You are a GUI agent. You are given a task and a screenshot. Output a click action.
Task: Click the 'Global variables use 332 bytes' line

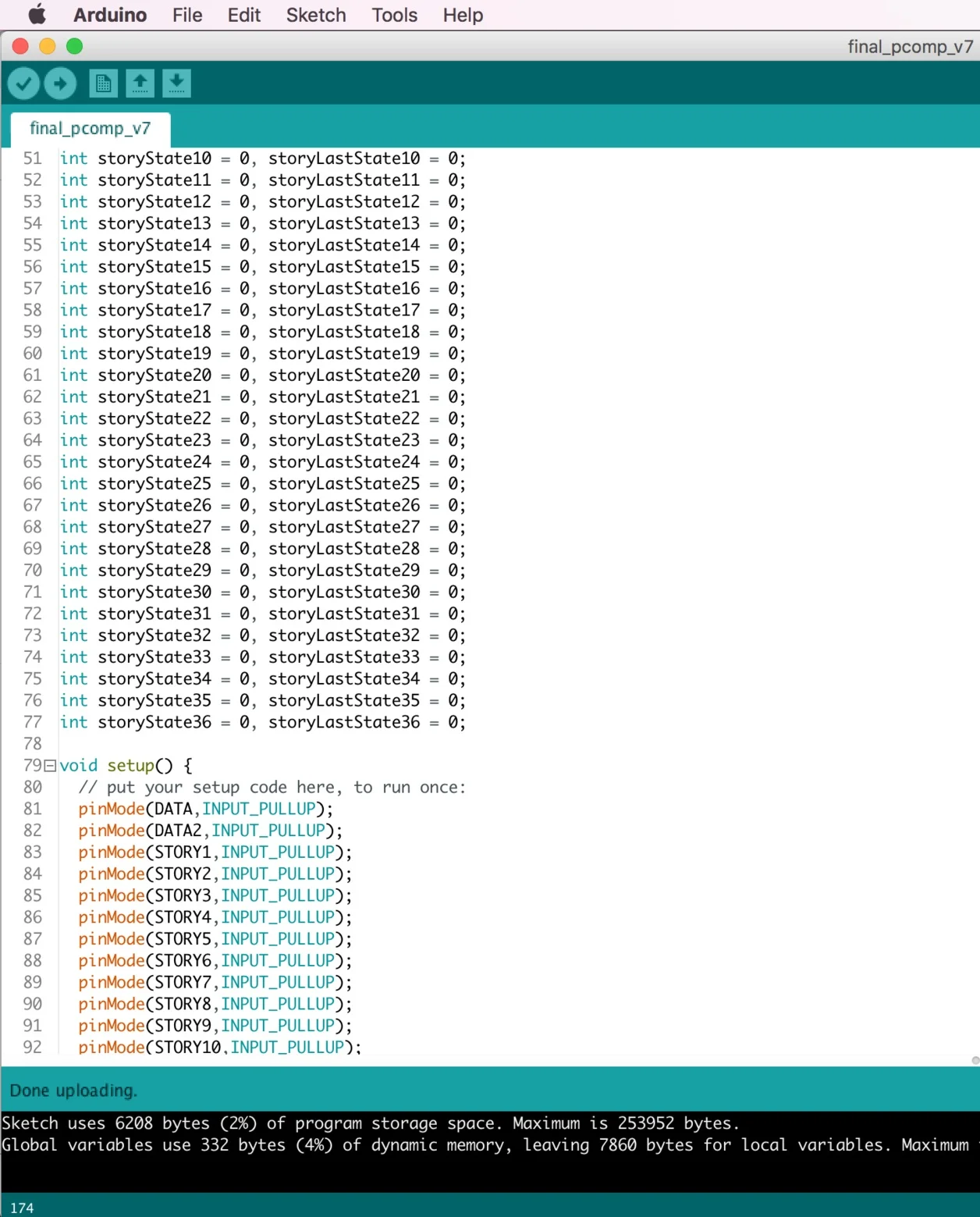coord(490,1145)
